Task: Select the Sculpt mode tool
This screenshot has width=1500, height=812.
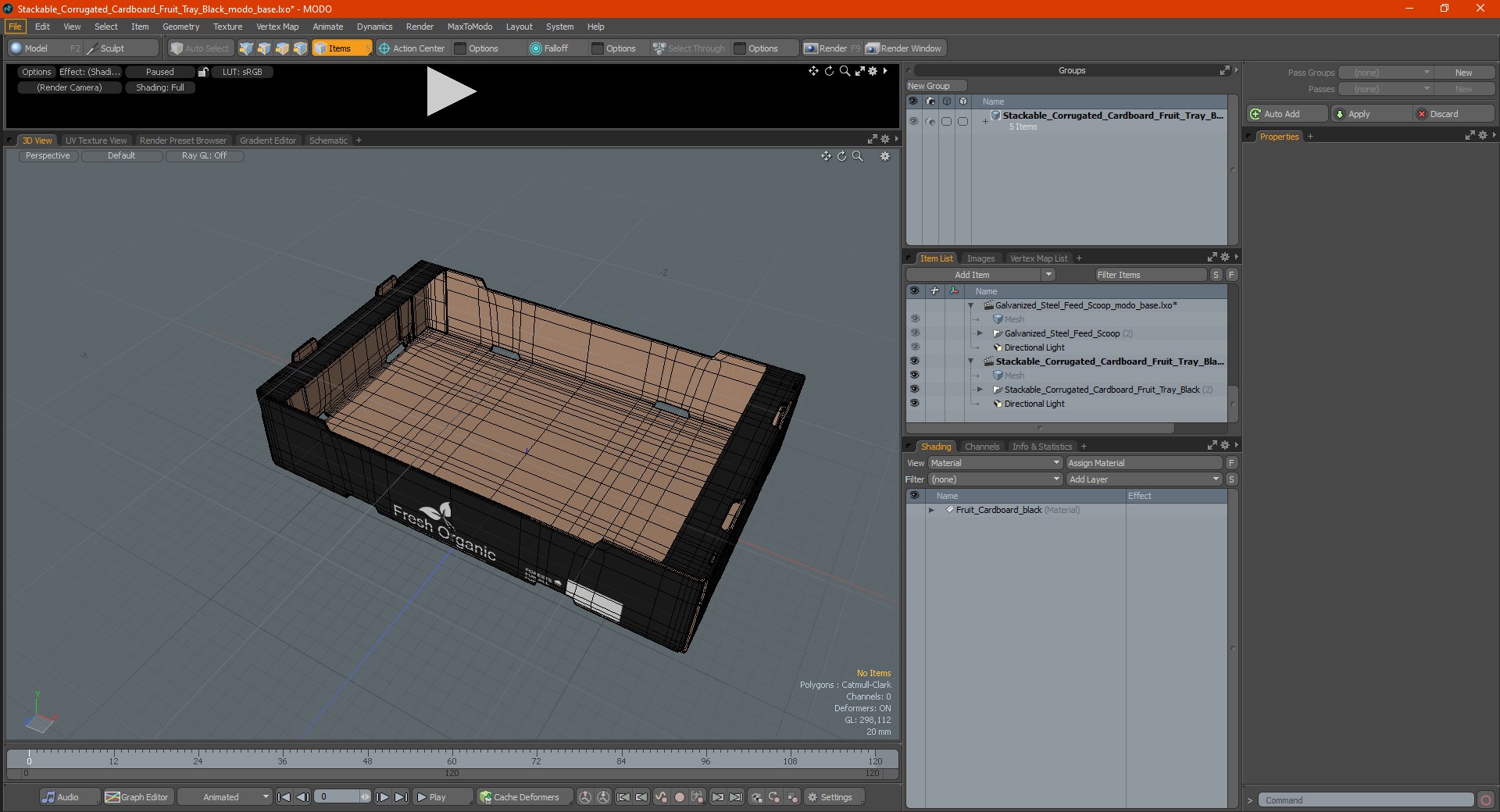Action: [x=112, y=48]
